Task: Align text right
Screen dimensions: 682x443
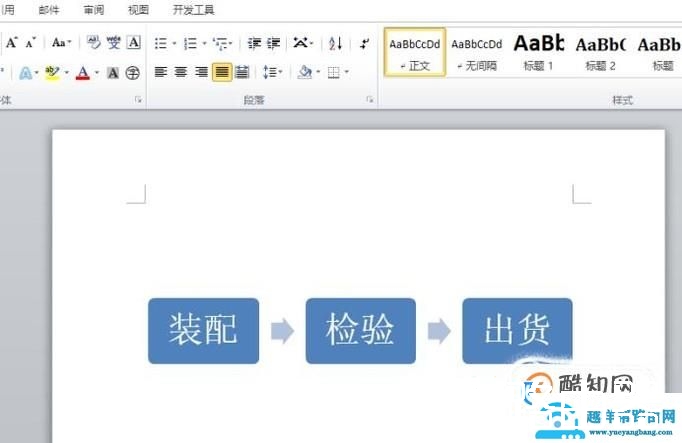Action: 201,72
